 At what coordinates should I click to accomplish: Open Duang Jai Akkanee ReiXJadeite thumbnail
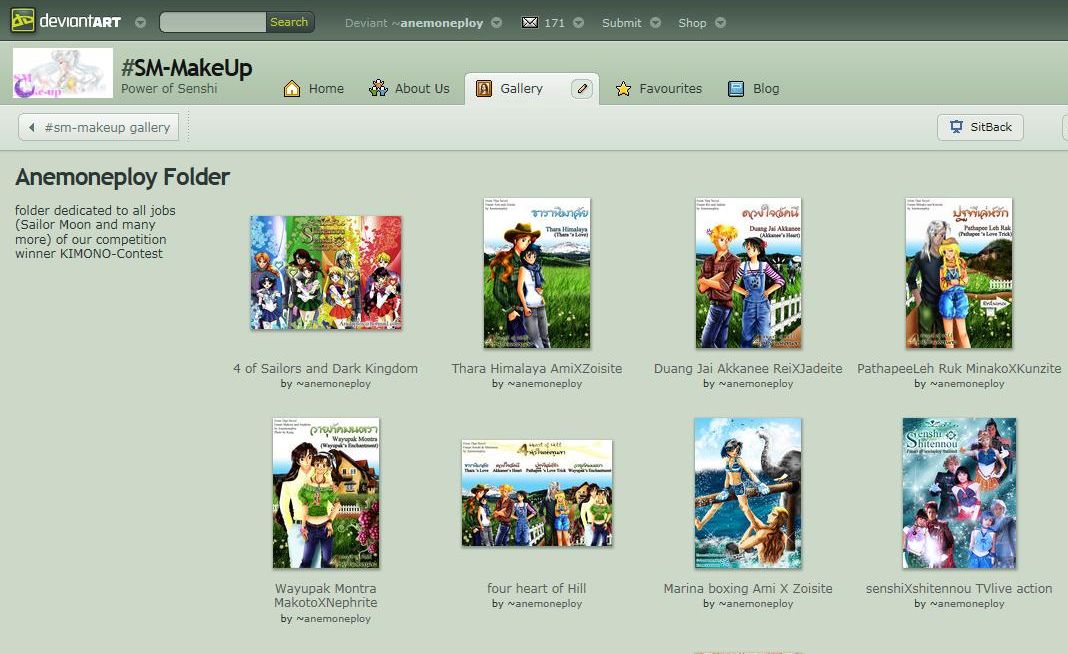[748, 272]
